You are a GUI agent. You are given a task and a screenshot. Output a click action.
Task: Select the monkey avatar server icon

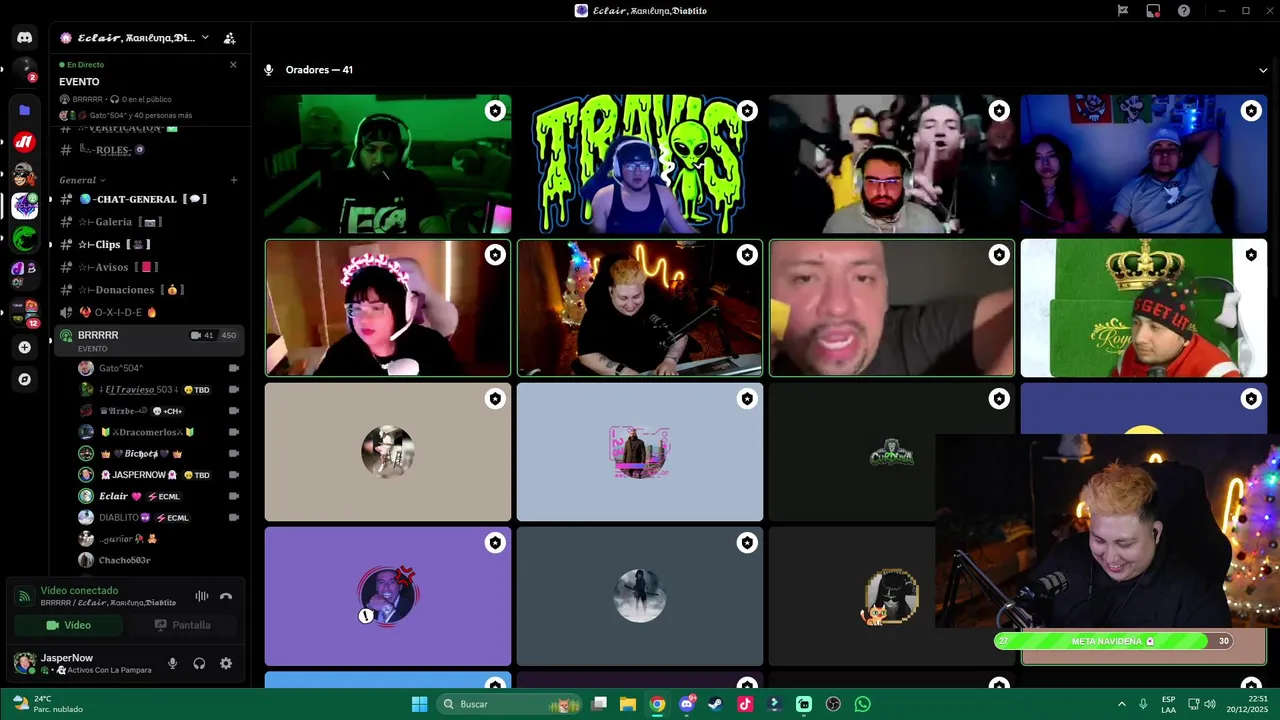pos(25,174)
